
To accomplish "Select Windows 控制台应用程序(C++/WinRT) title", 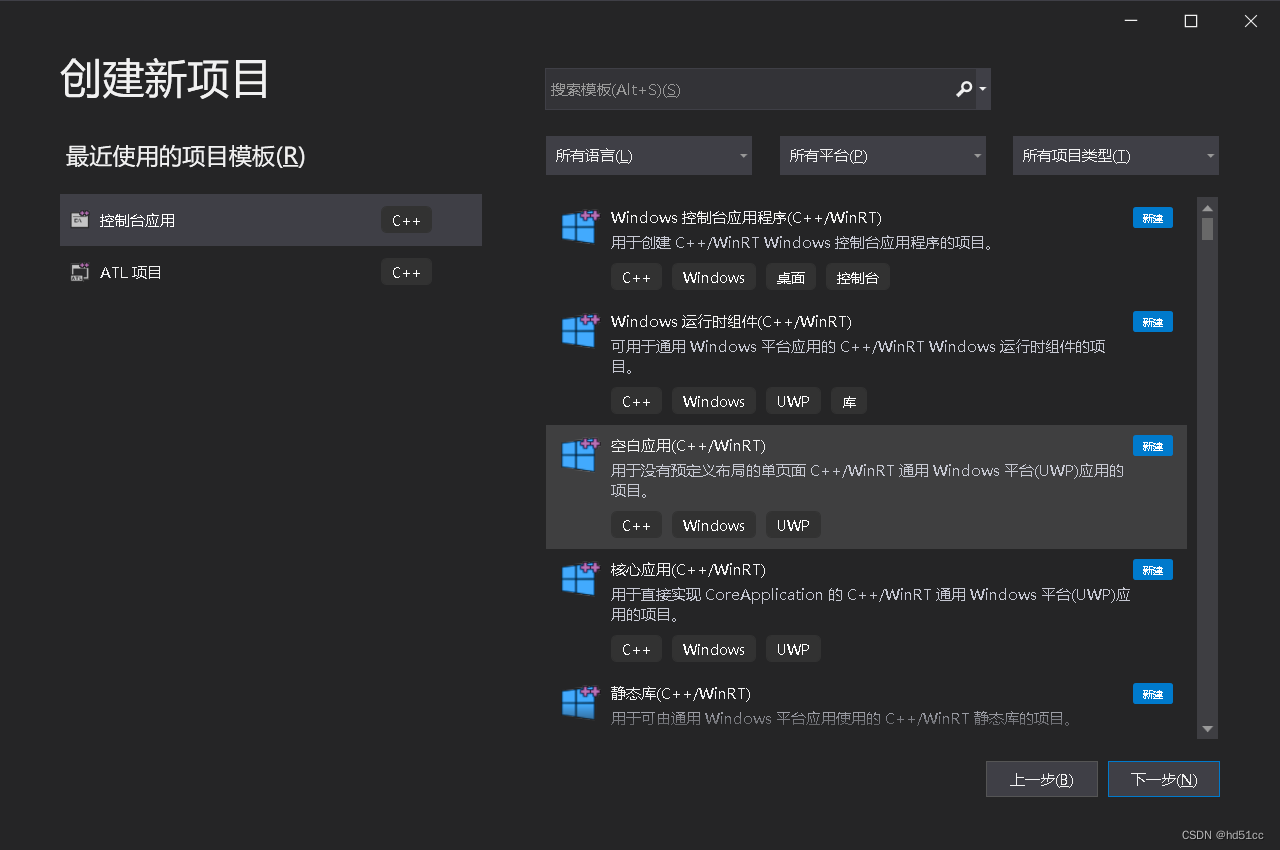I will [x=746, y=218].
